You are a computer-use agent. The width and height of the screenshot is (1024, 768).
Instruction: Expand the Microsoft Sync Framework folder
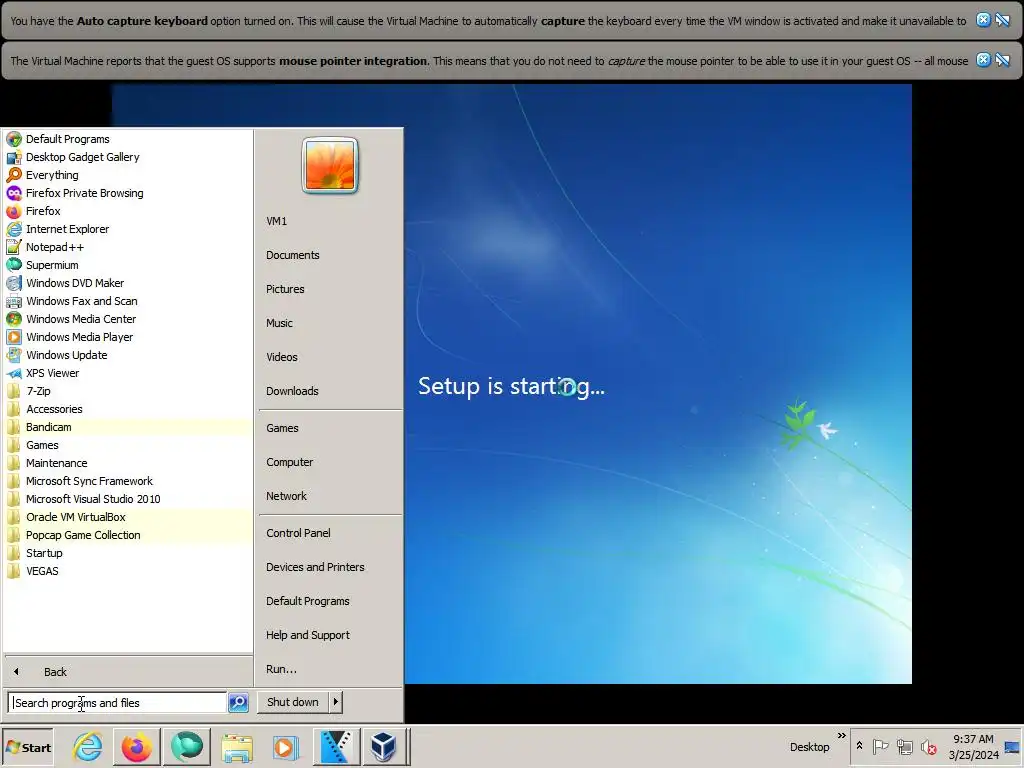[x=127, y=481]
